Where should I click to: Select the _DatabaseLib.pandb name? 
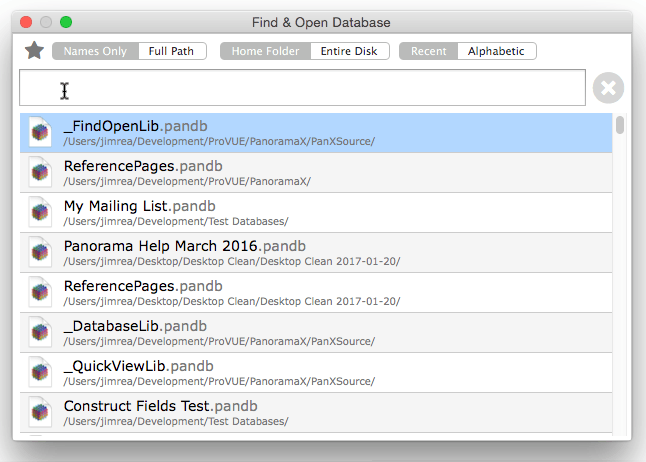tap(135, 326)
